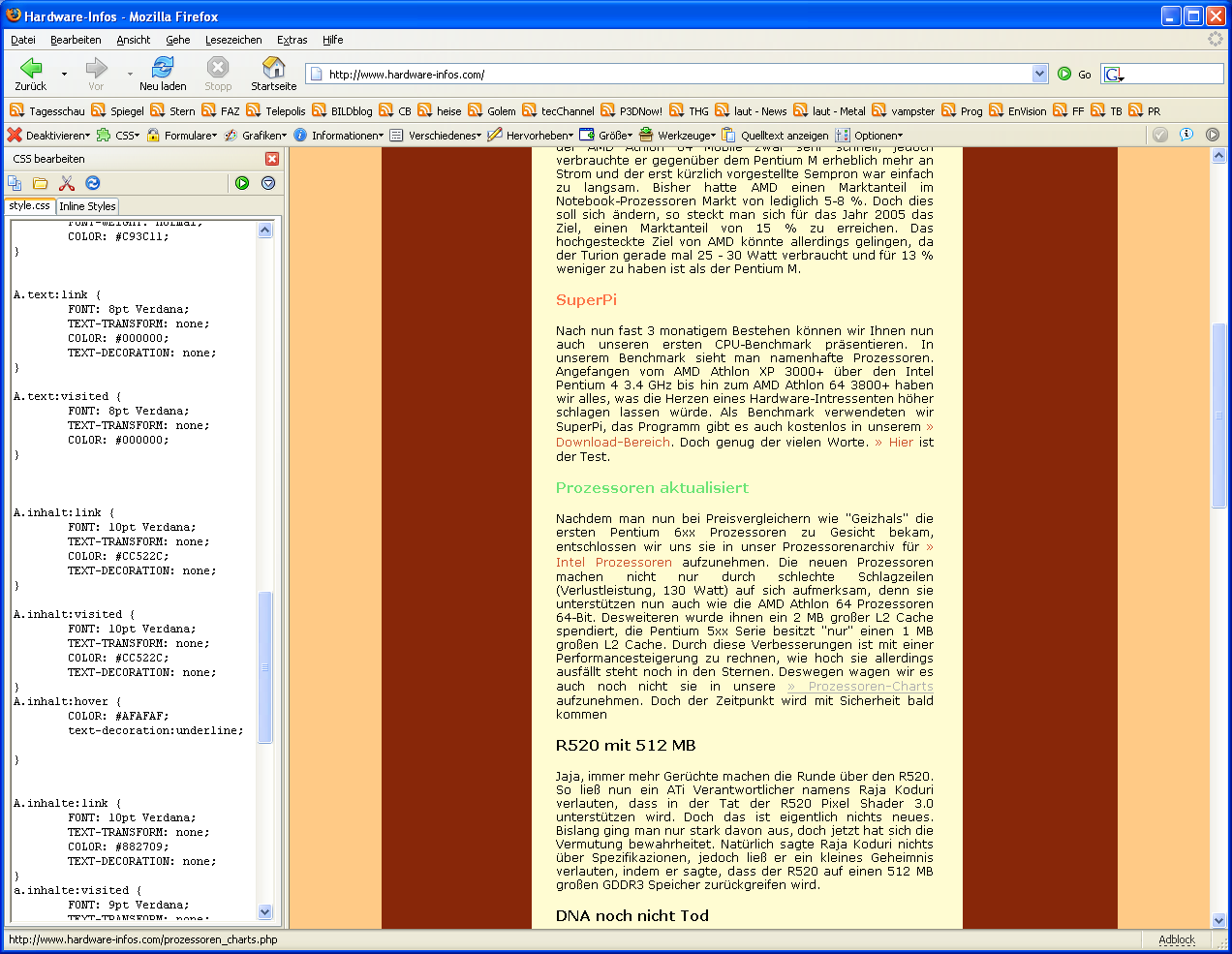
Task: Open the Spiegel feed bookmark
Action: click(x=117, y=111)
